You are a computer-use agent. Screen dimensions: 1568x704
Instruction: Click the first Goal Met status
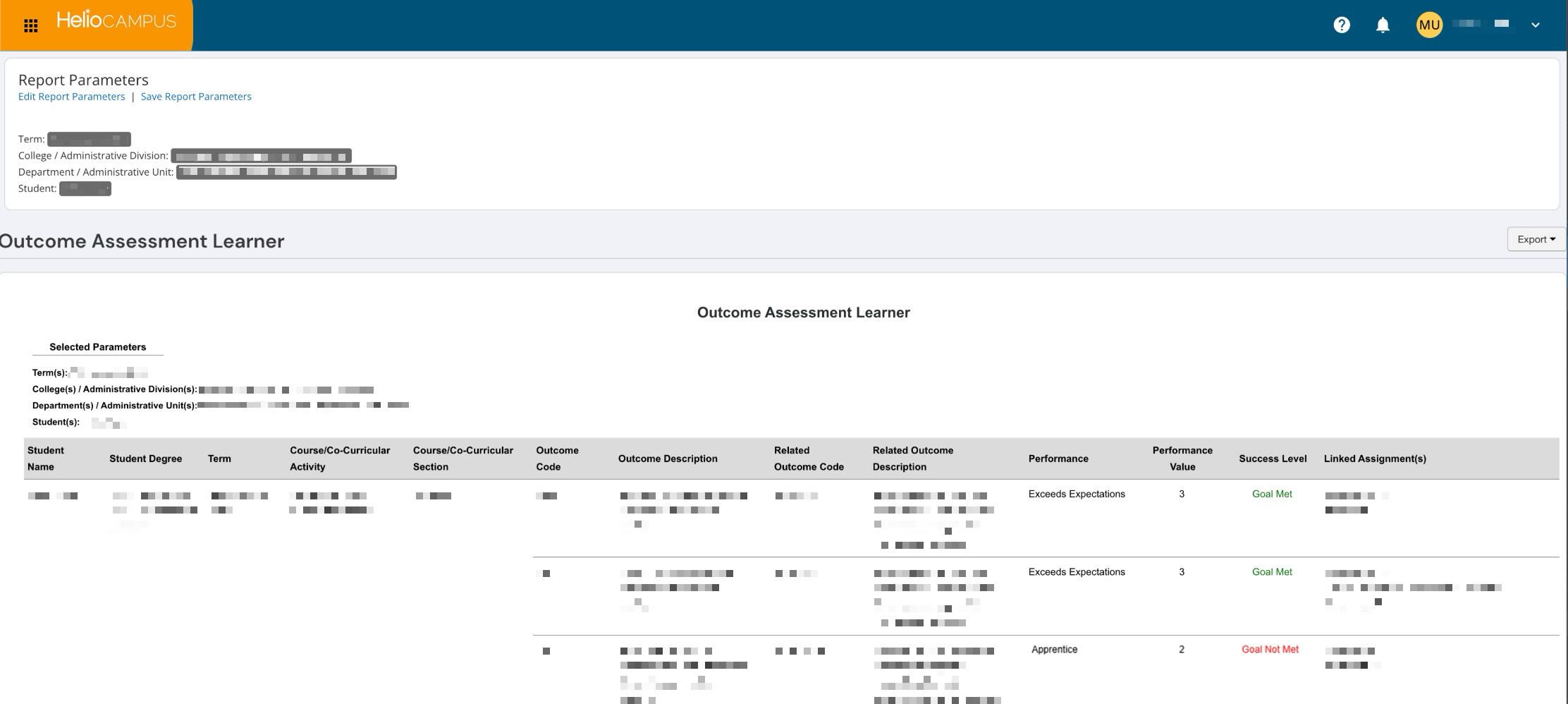tap(1272, 494)
